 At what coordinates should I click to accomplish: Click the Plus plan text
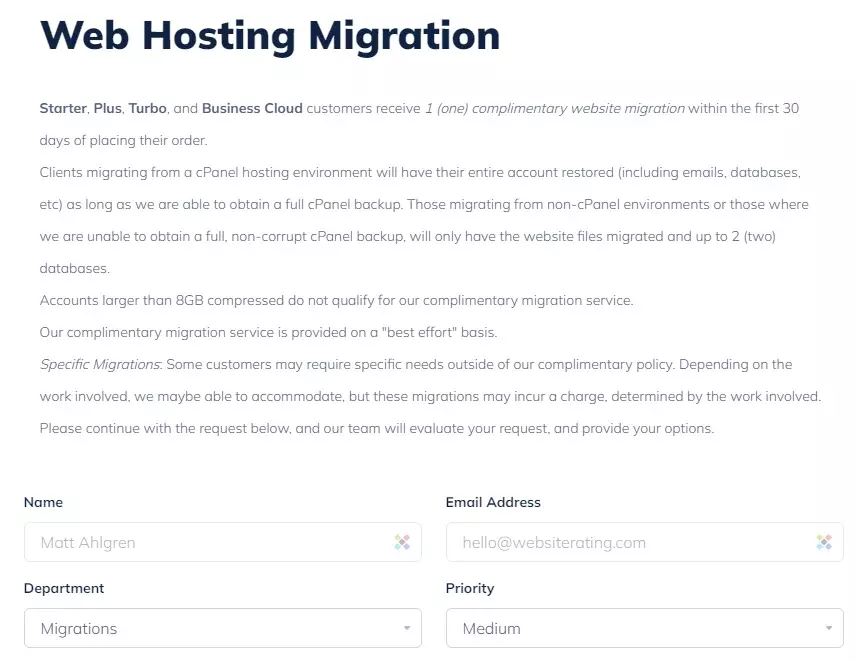pos(108,108)
